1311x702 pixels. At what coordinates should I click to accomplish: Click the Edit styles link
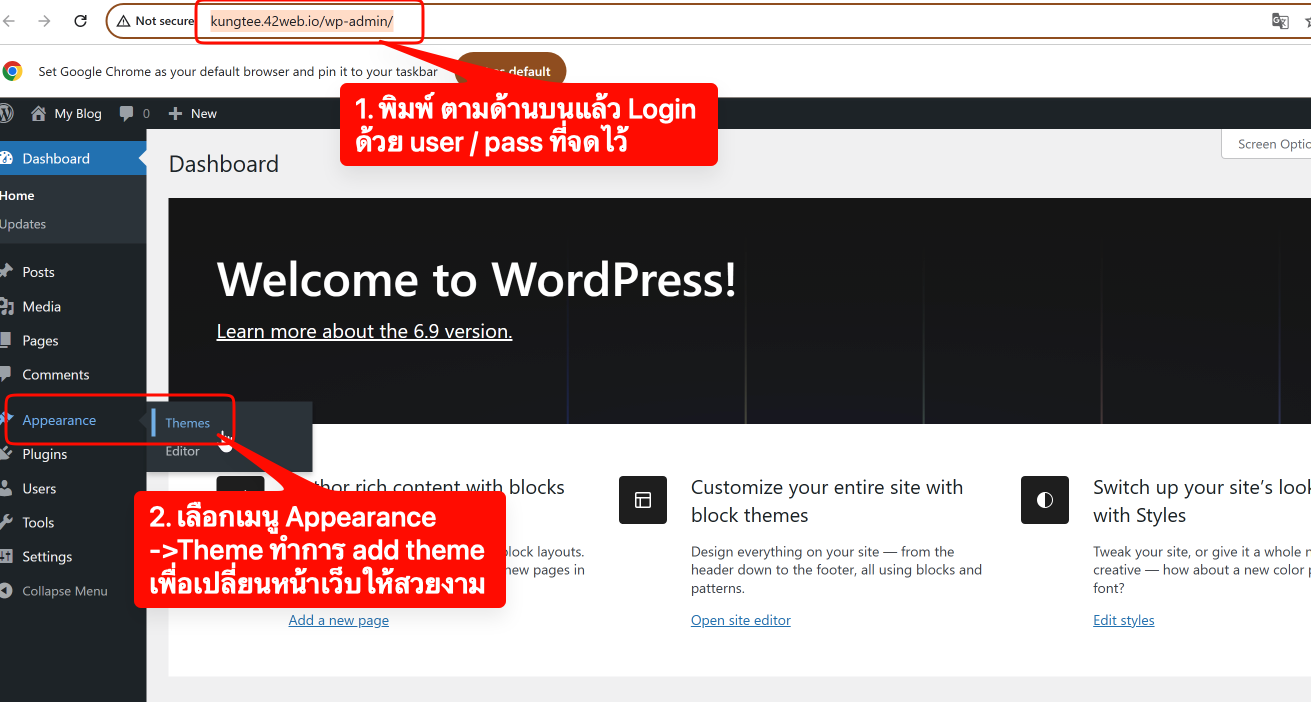tap(1123, 620)
